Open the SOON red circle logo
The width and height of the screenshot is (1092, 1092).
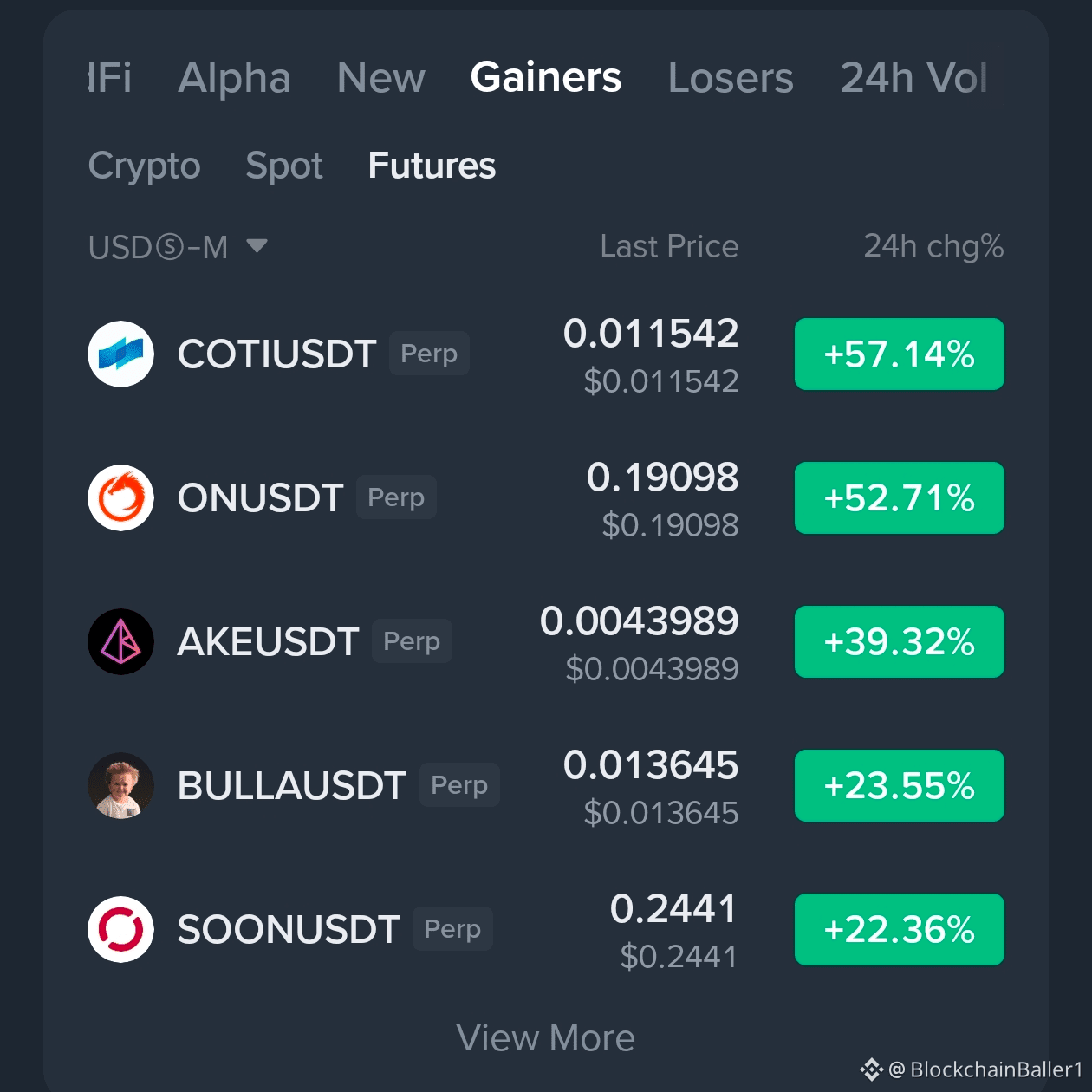tap(120, 929)
